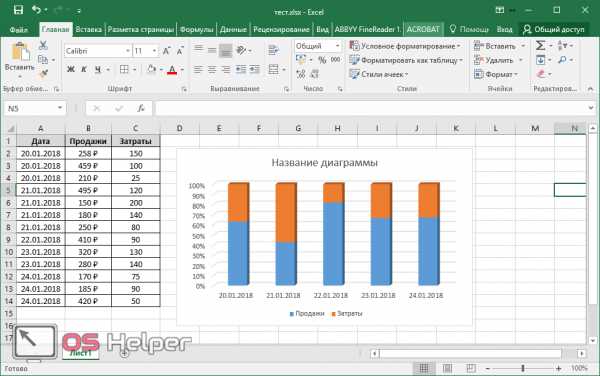Click the Insert Function fx icon

click(141, 109)
